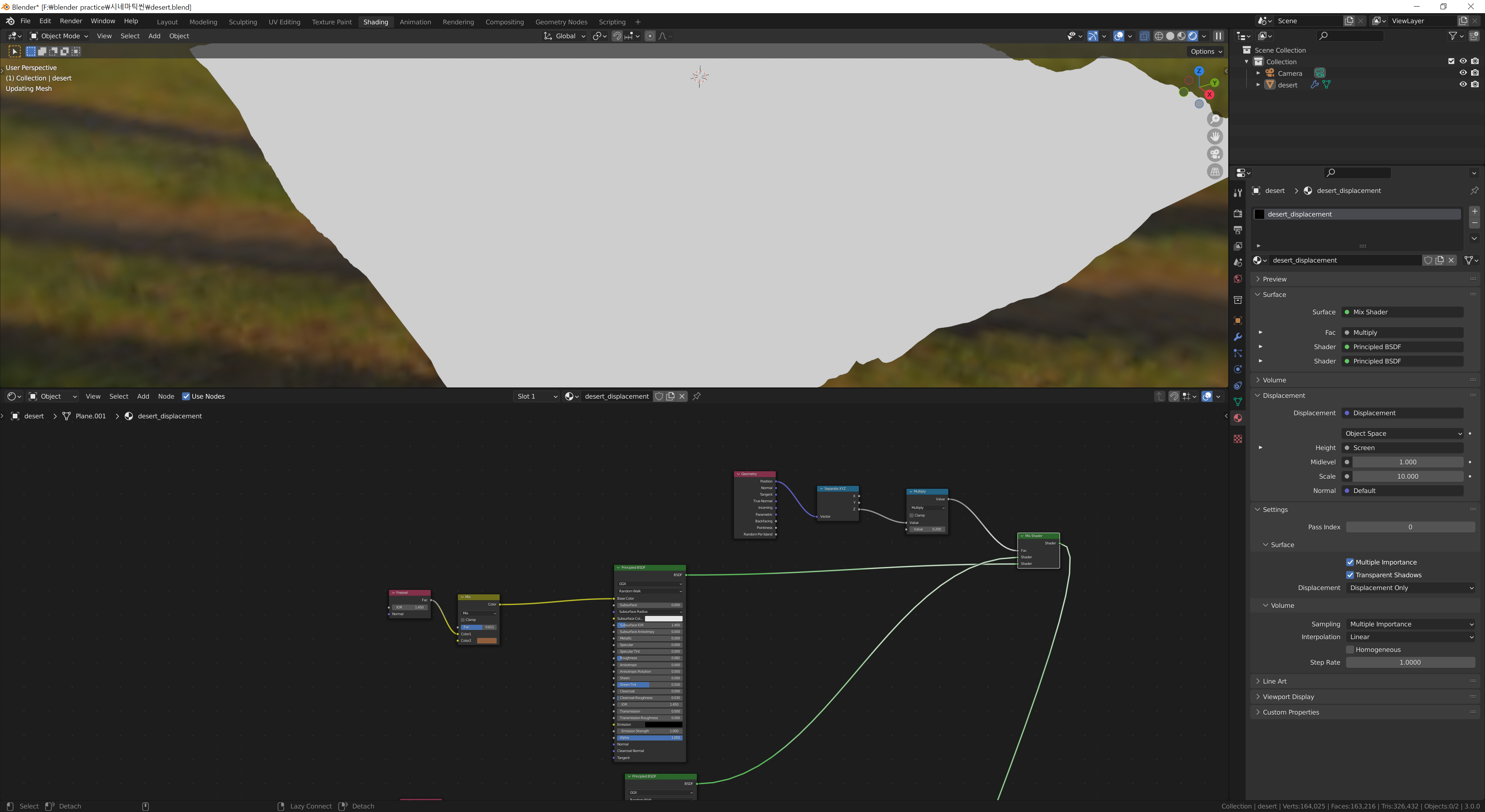The height and width of the screenshot is (812, 1485).
Task: Pin the node editor material
Action: tap(696, 396)
